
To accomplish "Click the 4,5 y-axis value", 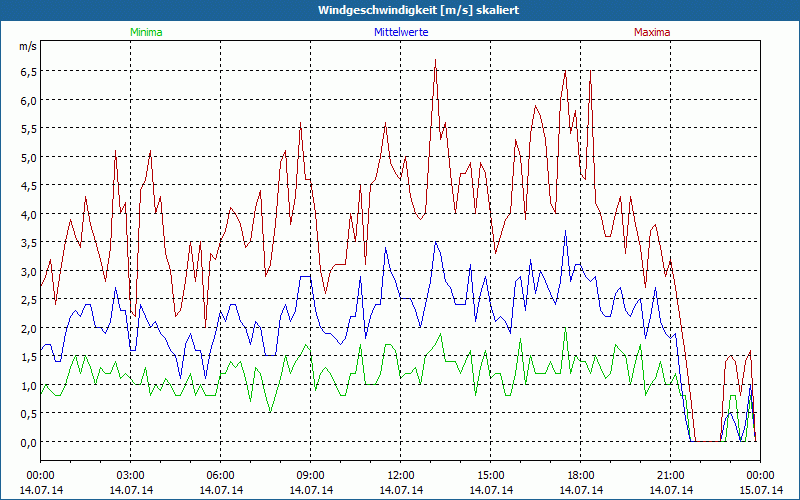I will [x=29, y=186].
